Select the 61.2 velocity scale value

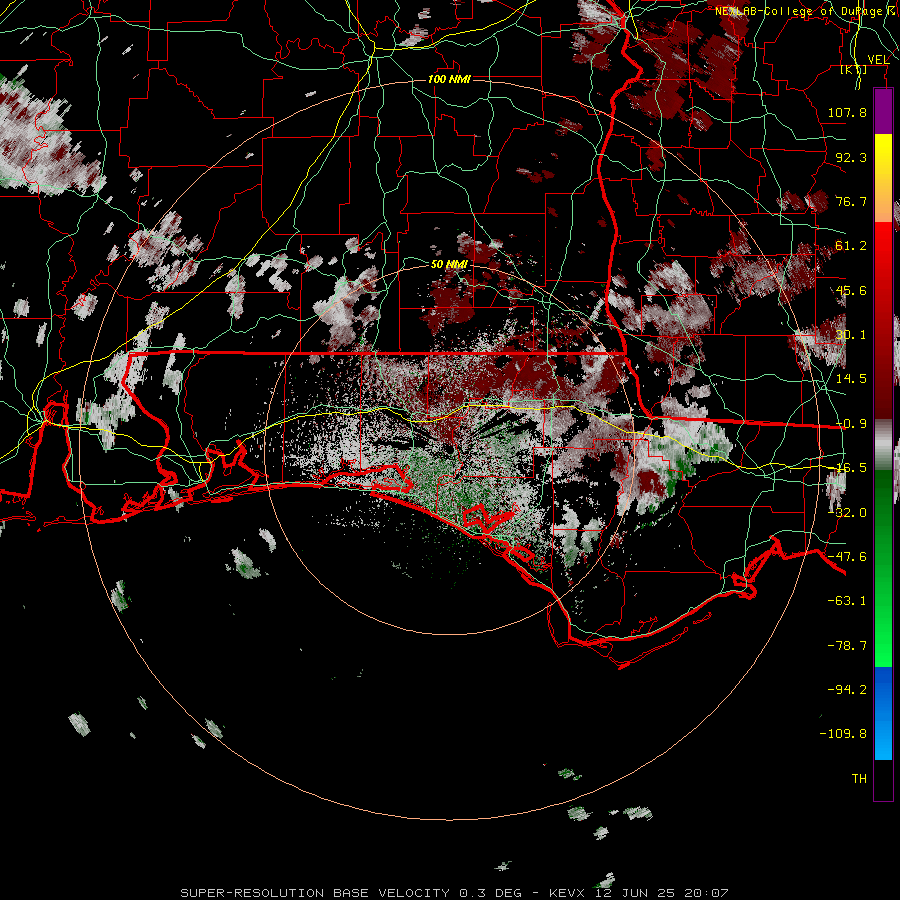851,246
